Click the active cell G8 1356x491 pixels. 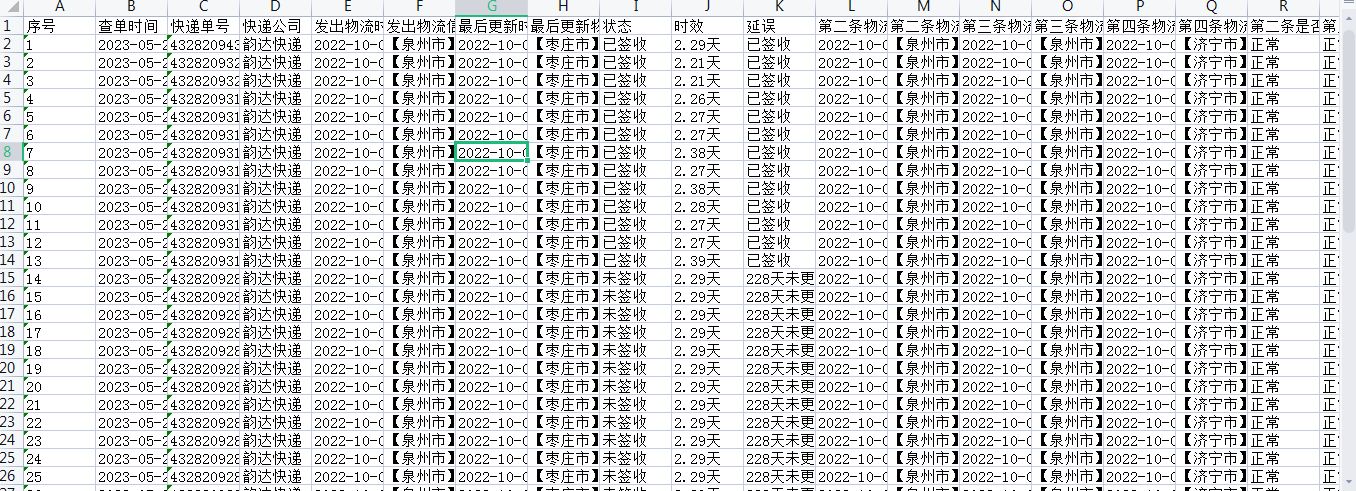(x=492, y=152)
